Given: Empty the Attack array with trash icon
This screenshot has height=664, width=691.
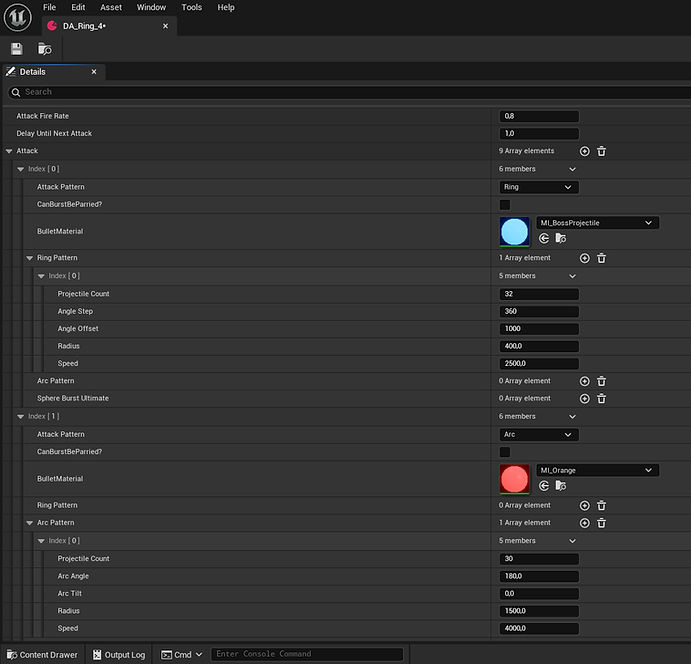Looking at the screenshot, I should pos(601,151).
